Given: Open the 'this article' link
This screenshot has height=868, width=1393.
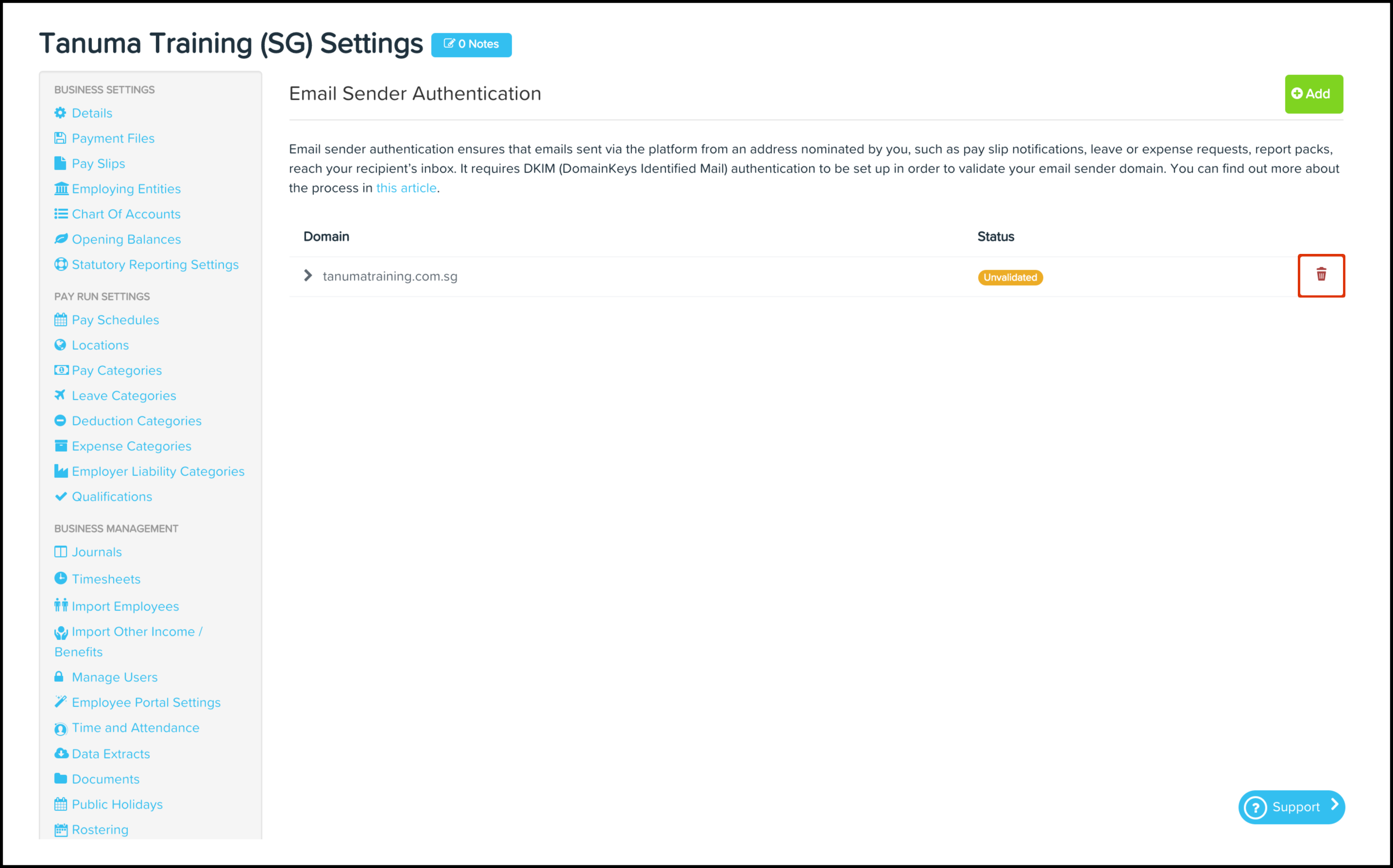Looking at the screenshot, I should point(406,188).
